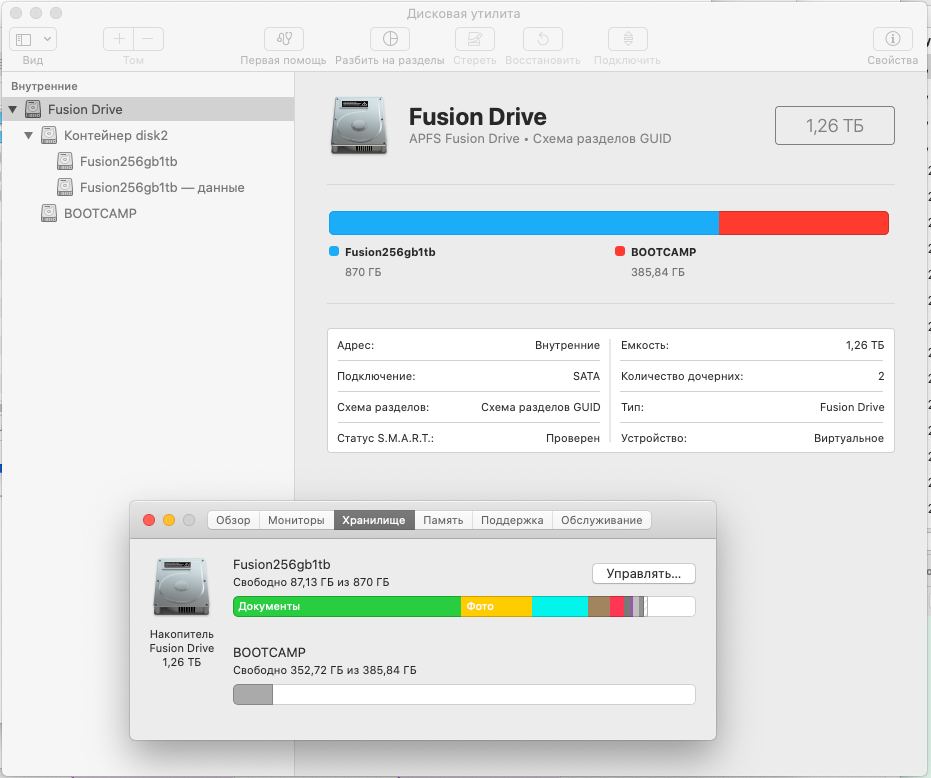Minimize the storage information window
The image size is (931, 778).
point(169,520)
